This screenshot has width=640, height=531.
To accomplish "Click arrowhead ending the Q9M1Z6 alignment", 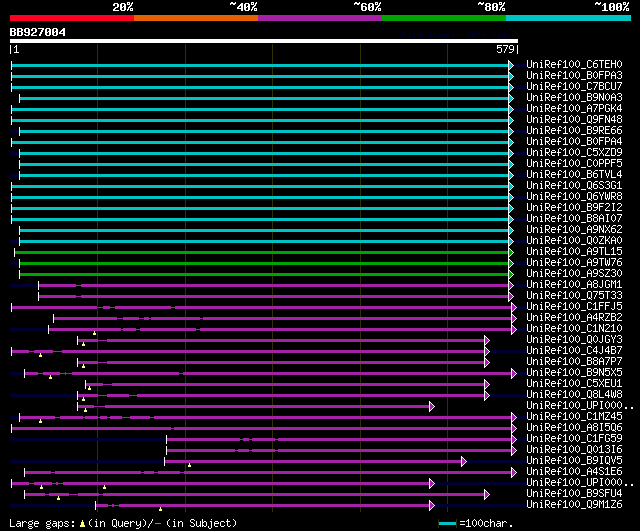I will pos(432,506).
